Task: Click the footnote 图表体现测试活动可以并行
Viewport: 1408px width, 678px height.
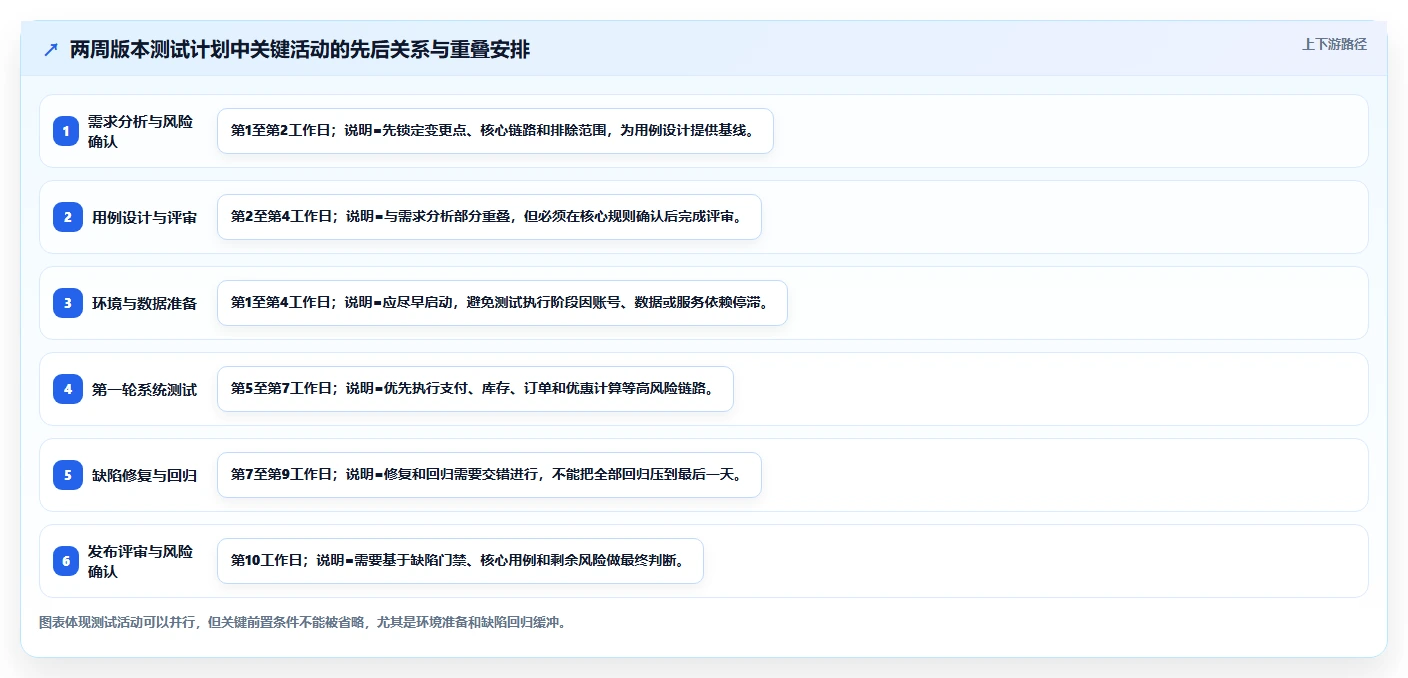Action: point(304,622)
